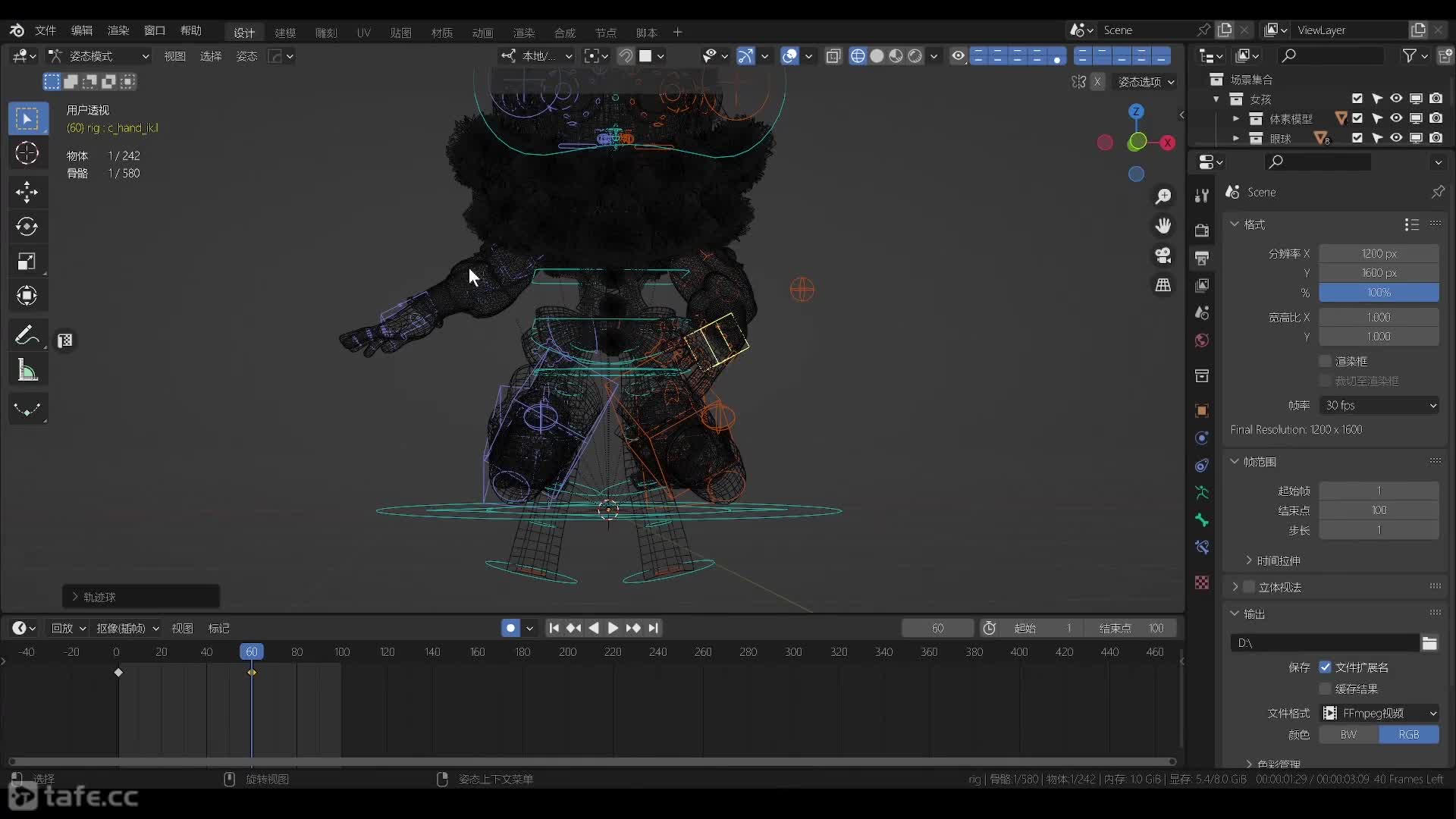Open the Tool properties tab
The height and width of the screenshot is (819, 1456).
tap(1202, 196)
